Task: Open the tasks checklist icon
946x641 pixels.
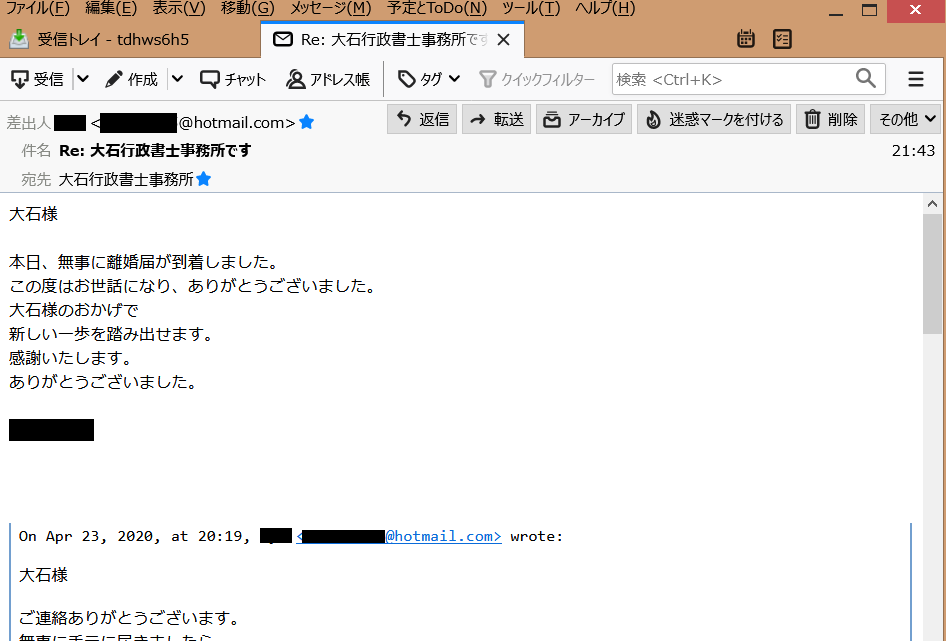Action: [782, 39]
